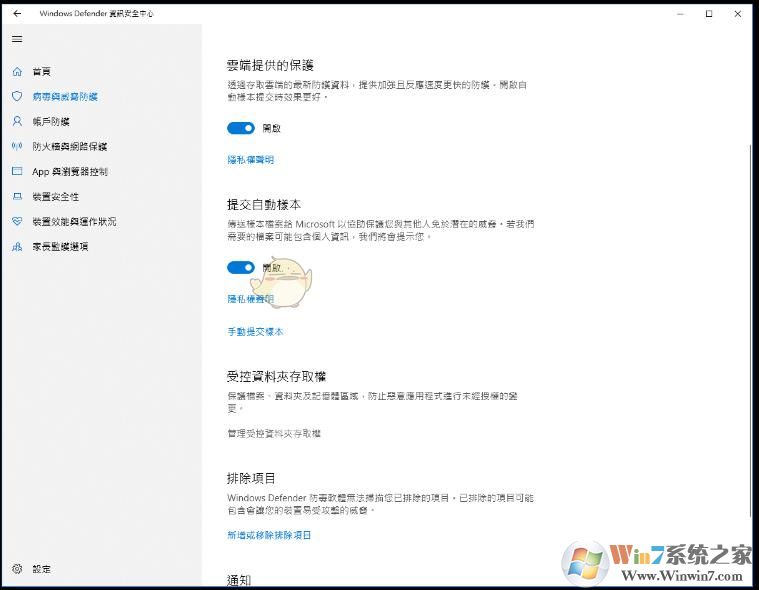This screenshot has height=590, width=759.
Task: Click the 家長監護選項 family icon
Action: 17,246
